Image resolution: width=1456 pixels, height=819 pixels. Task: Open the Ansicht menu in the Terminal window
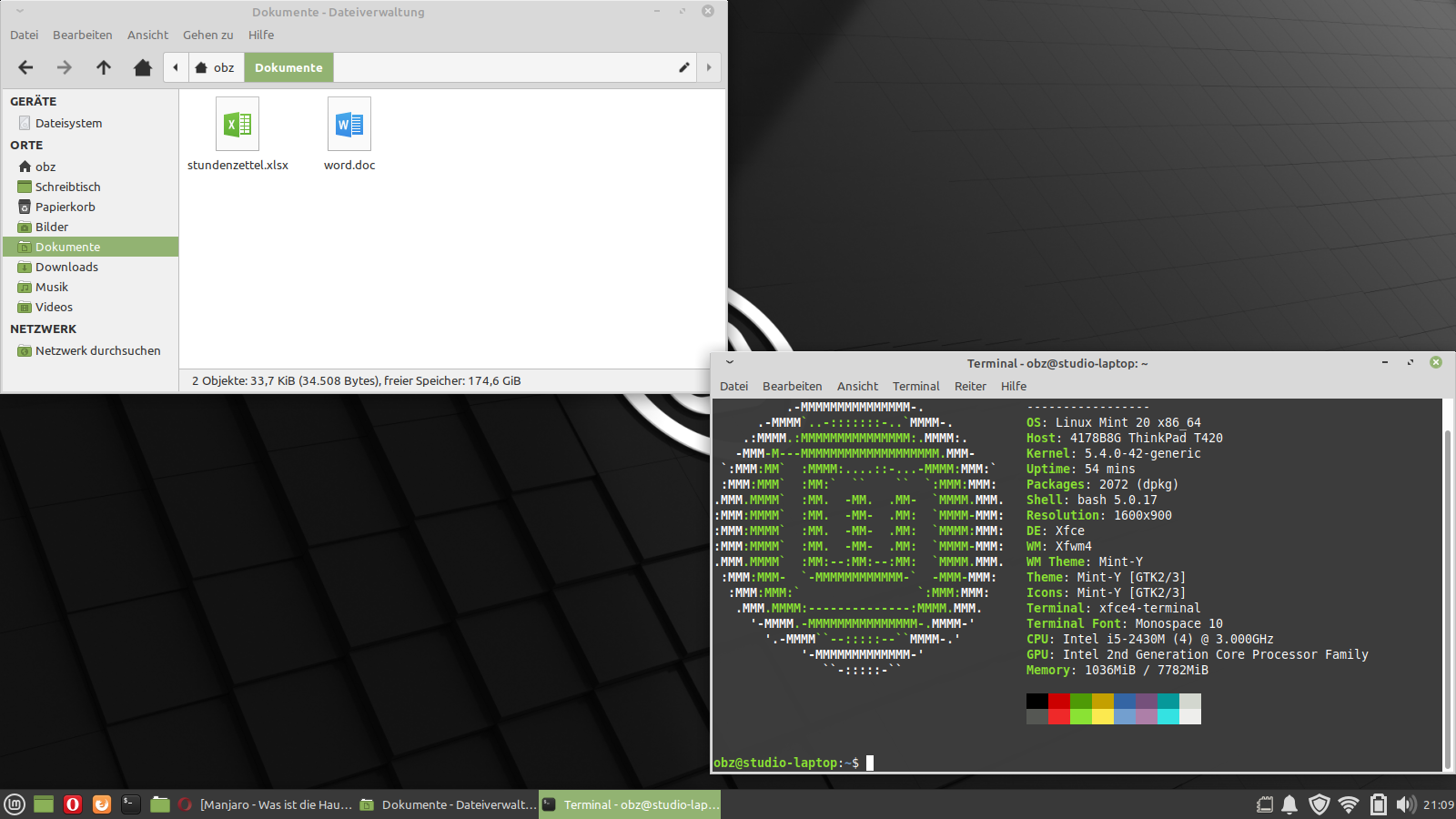[x=858, y=386]
